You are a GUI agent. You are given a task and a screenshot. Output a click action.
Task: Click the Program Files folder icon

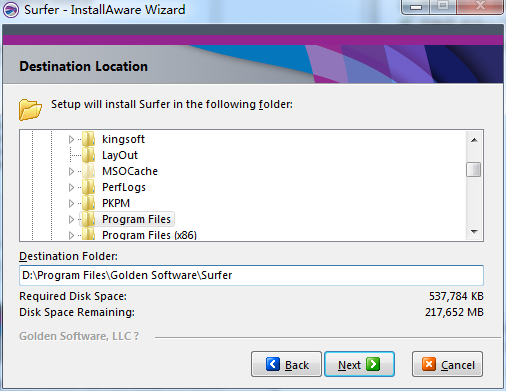coord(89,219)
